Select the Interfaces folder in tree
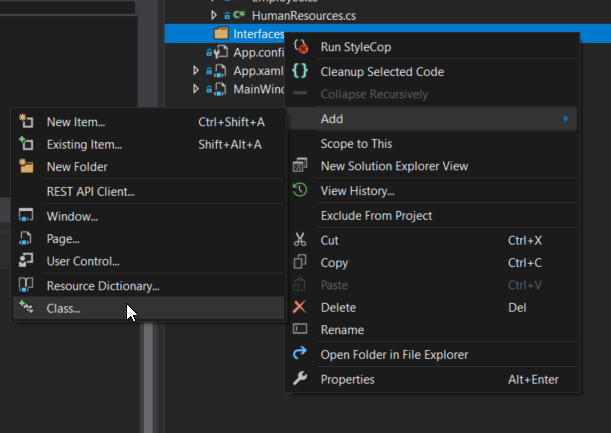This screenshot has height=433, width=611. 257,33
